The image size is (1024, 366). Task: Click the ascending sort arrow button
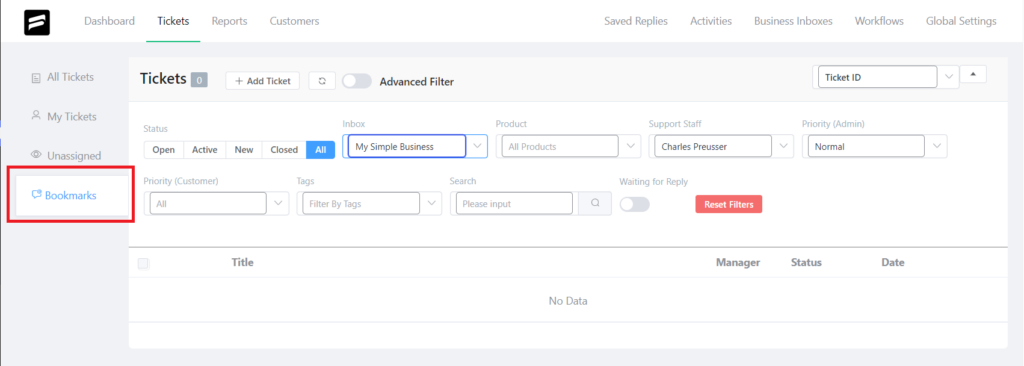pos(973,75)
